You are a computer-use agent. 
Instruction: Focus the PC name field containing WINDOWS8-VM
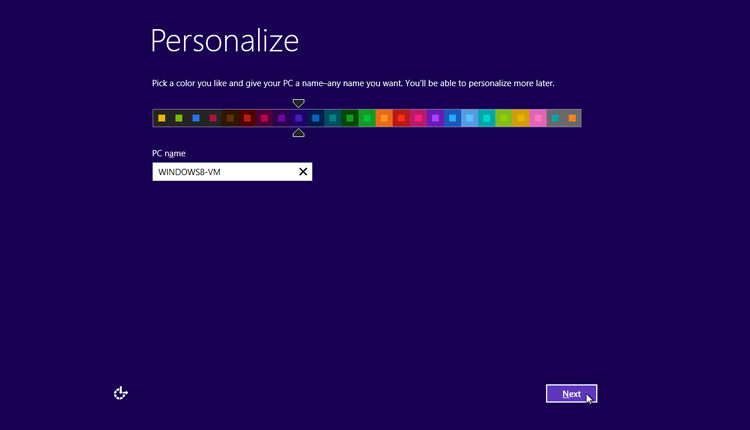tap(232, 172)
